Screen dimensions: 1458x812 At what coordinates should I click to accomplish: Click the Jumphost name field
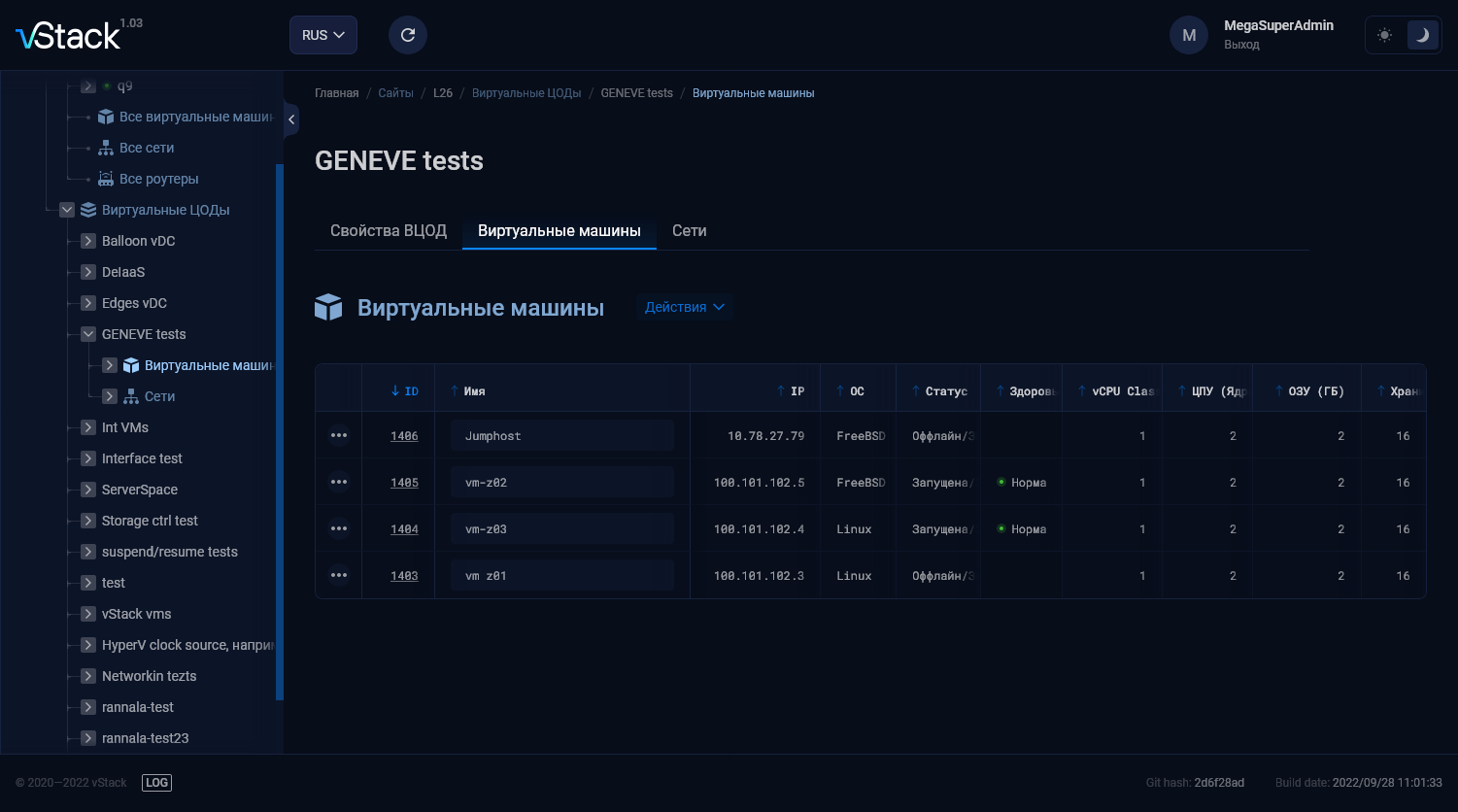pos(562,435)
